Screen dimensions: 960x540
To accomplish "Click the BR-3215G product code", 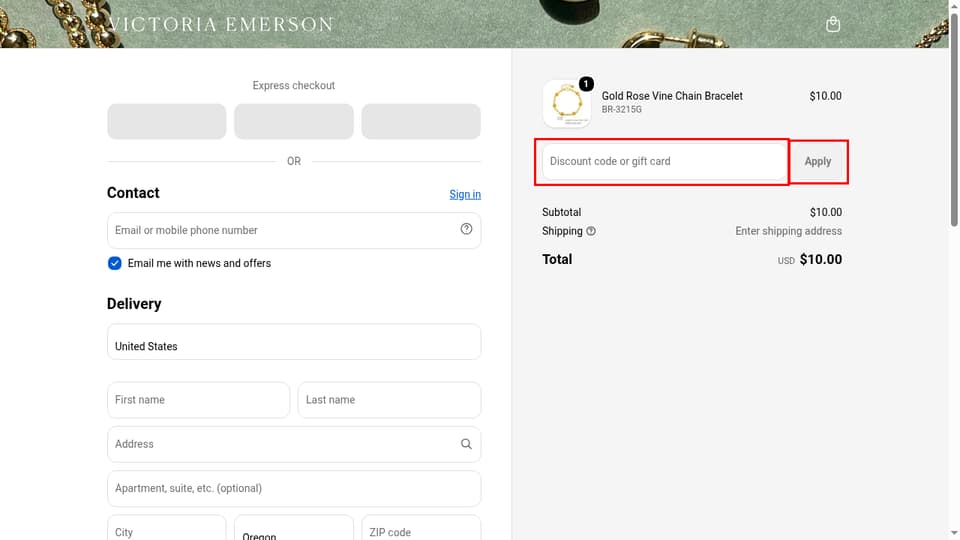I will (621, 110).
